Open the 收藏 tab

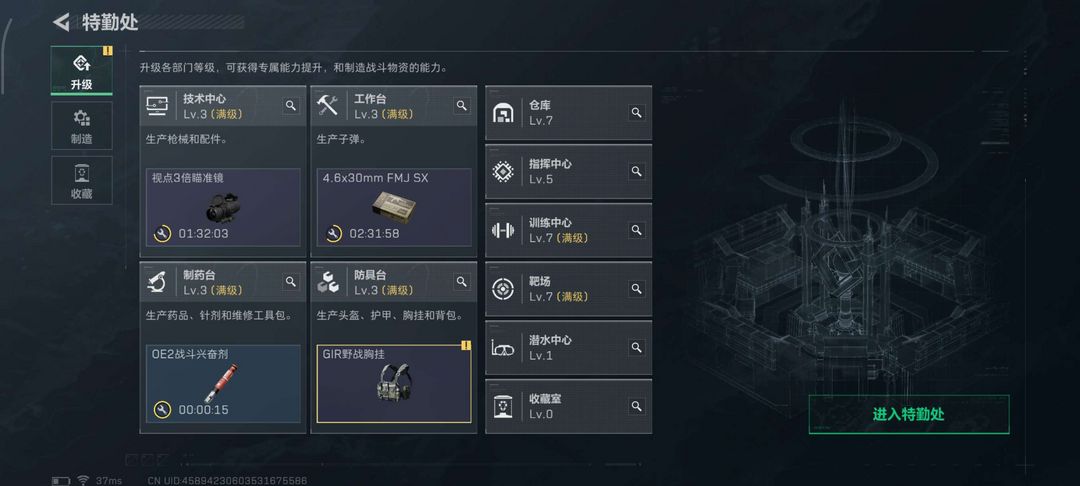pos(82,181)
